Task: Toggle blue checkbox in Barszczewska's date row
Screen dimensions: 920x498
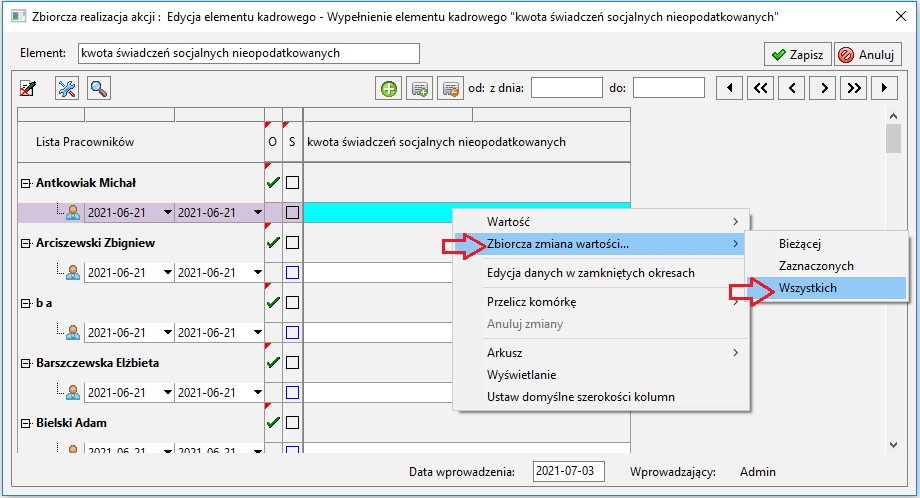Action: click(292, 392)
